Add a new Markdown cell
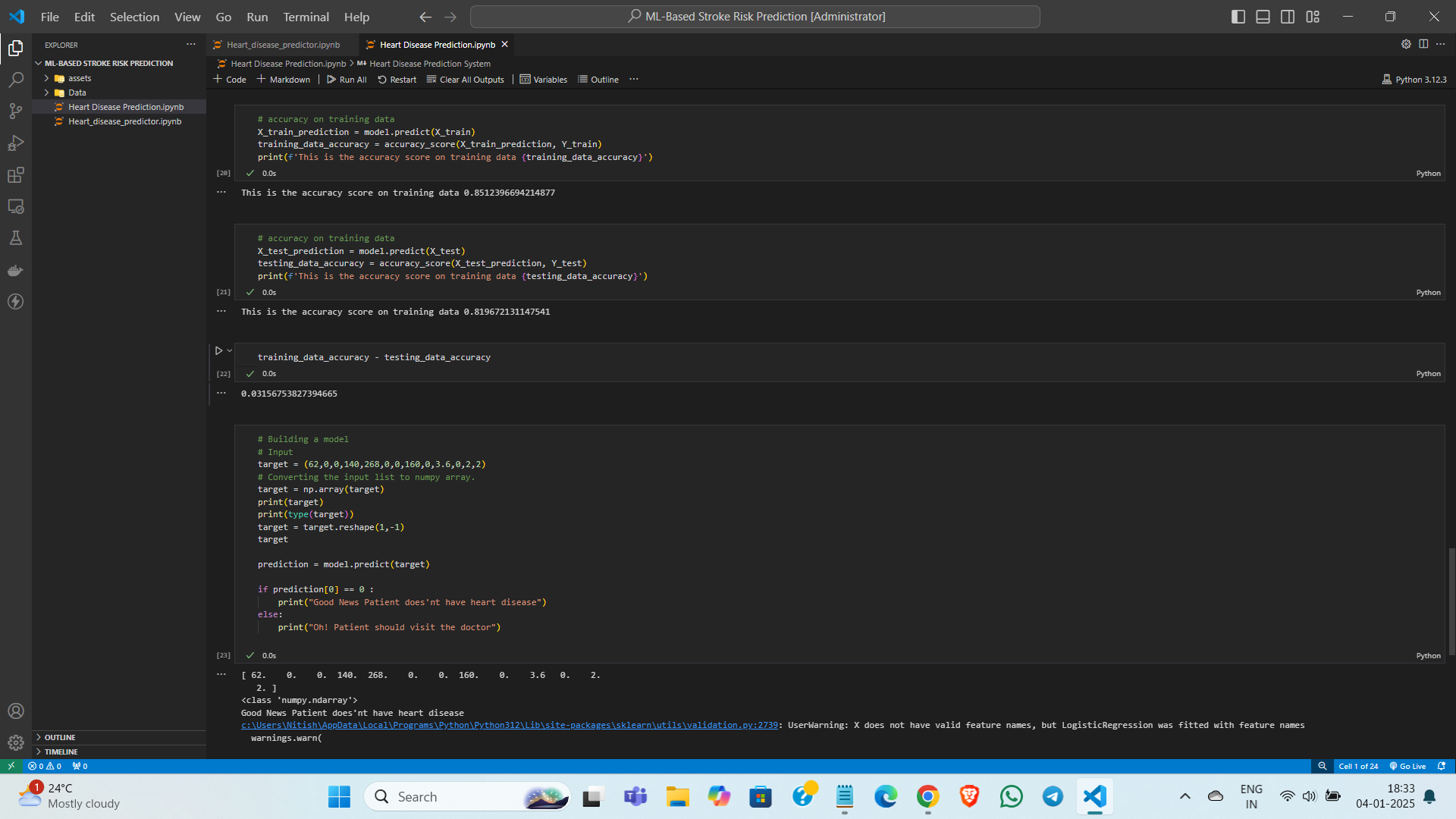The image size is (1456, 819). pyautogui.click(x=284, y=80)
